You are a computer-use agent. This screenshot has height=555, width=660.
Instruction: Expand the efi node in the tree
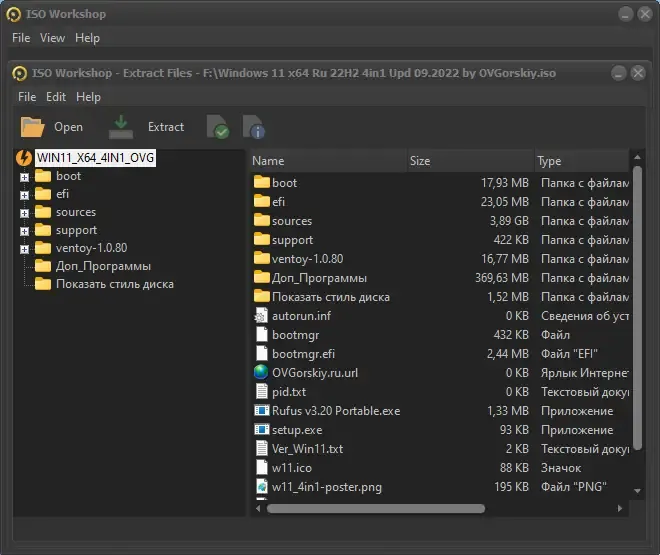[24, 195]
